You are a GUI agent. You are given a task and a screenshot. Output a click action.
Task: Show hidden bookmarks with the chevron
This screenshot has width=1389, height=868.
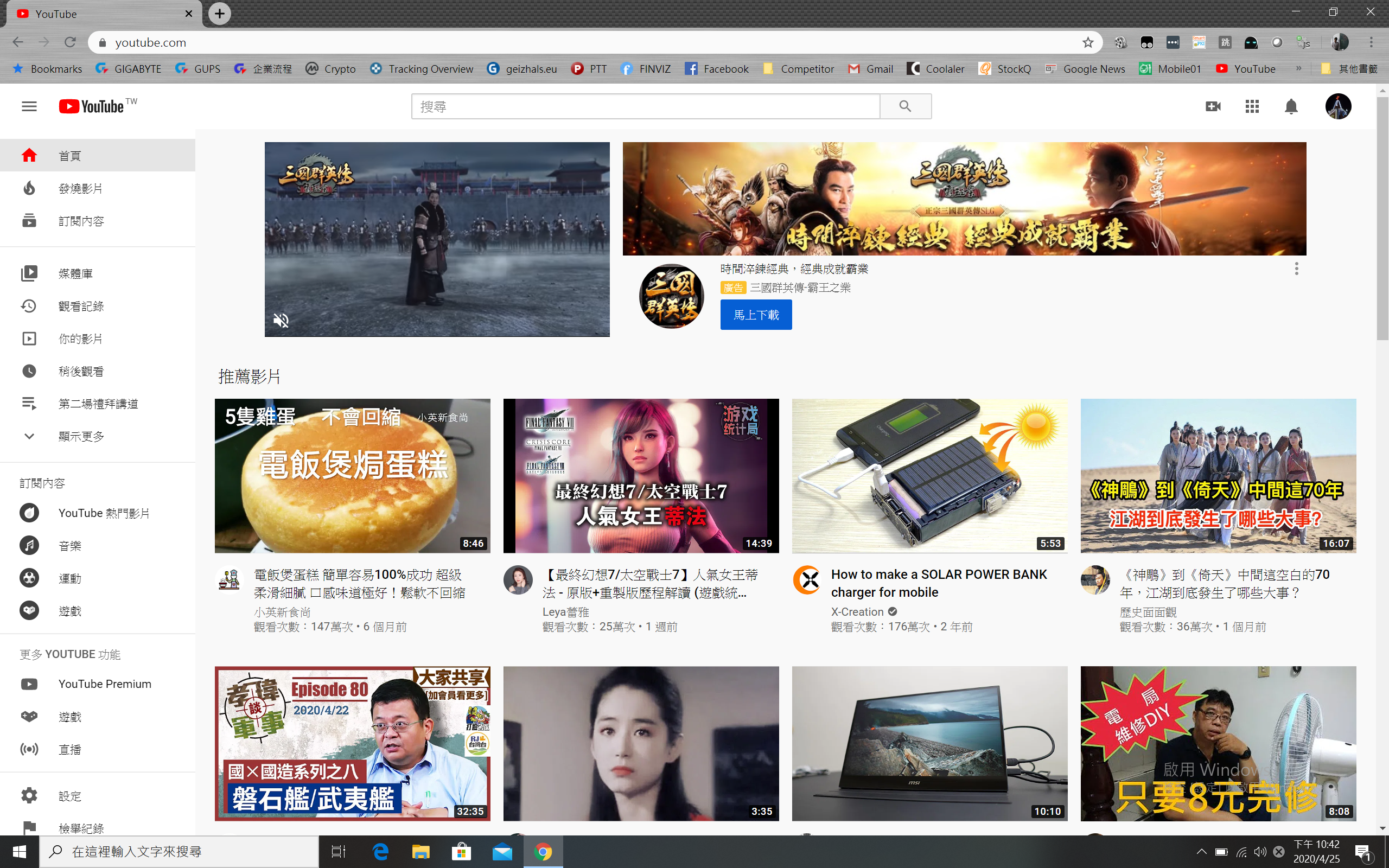pos(1298,68)
